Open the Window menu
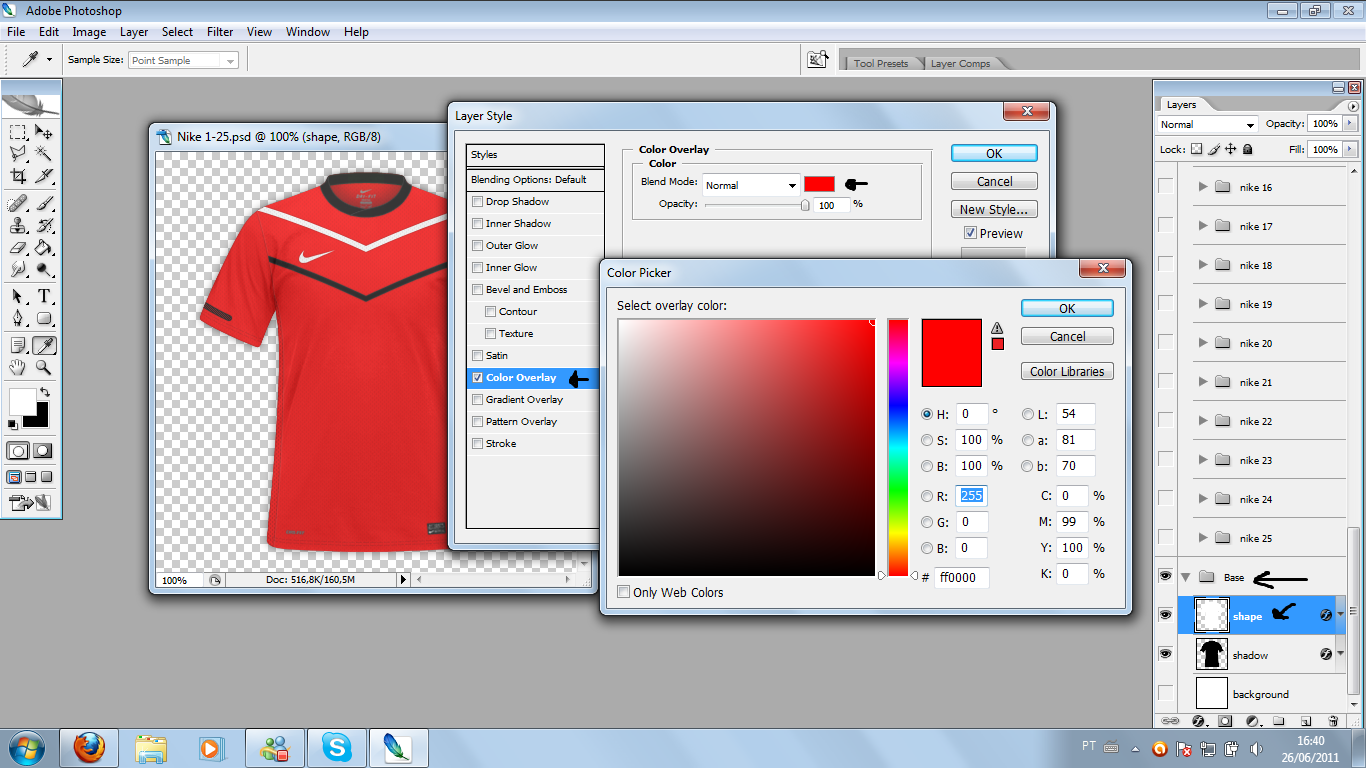1366x768 pixels. [x=308, y=32]
